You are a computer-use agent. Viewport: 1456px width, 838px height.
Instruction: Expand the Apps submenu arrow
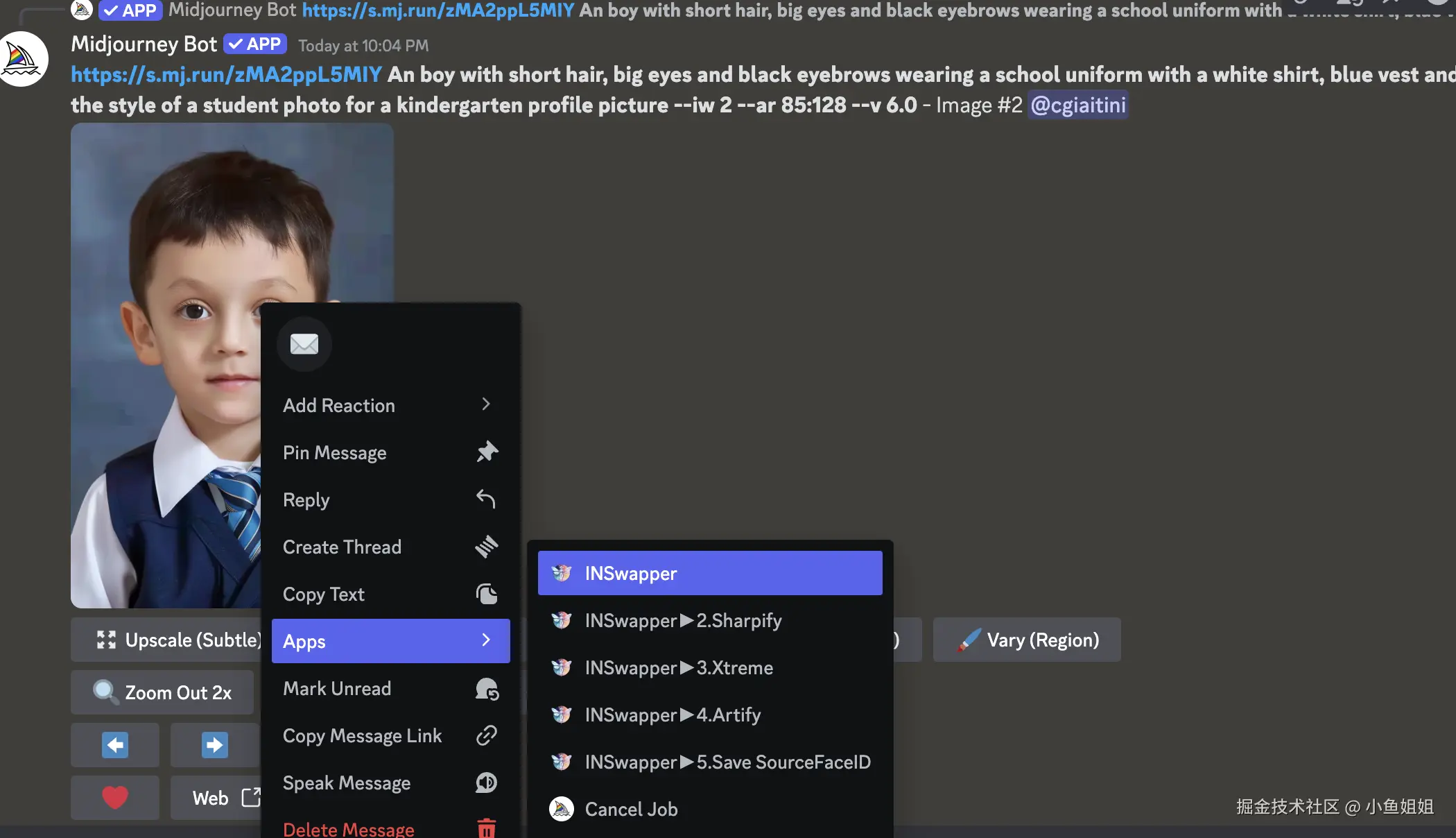tap(486, 640)
